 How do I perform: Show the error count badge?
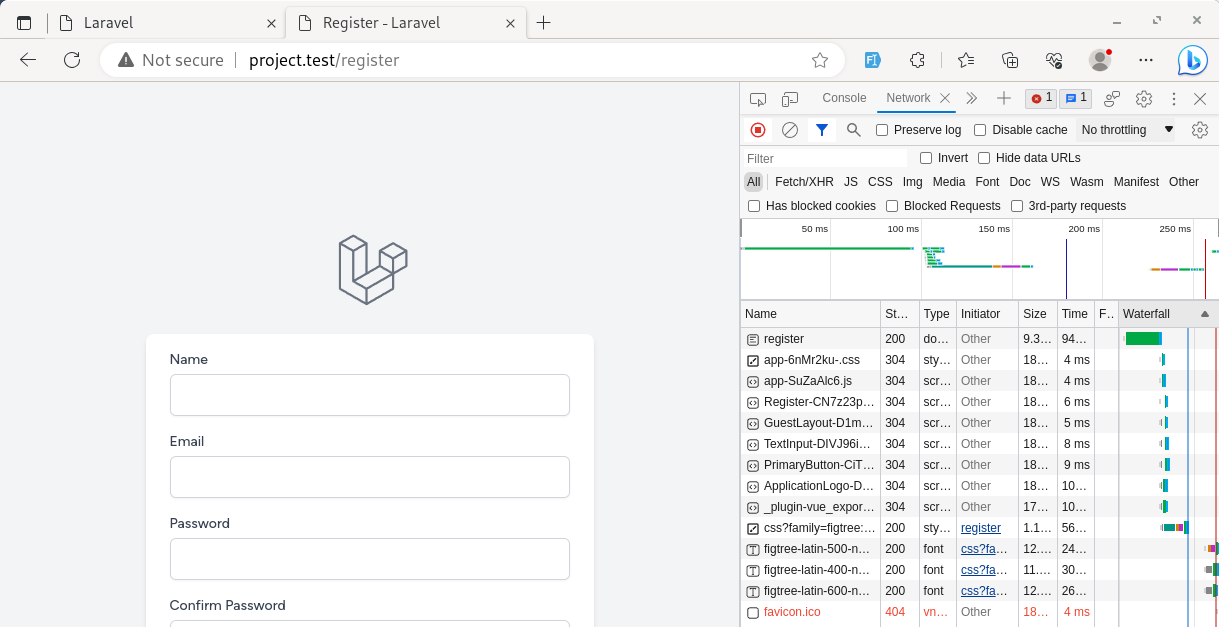1041,98
